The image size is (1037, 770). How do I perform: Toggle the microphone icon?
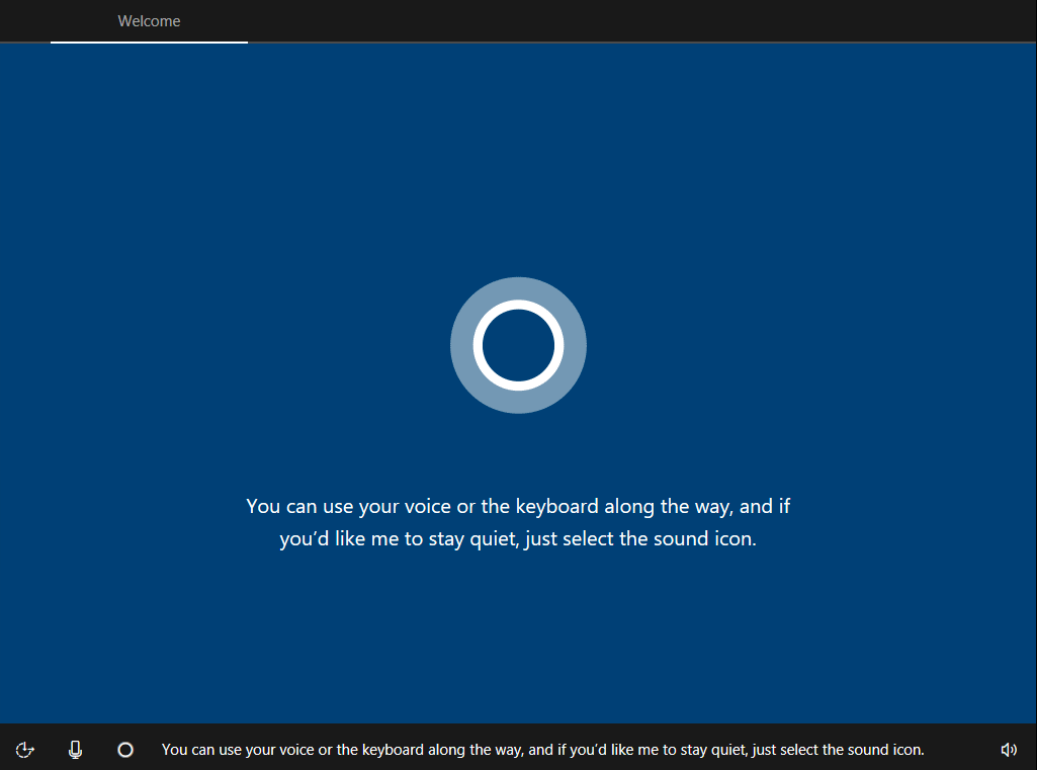click(x=75, y=749)
